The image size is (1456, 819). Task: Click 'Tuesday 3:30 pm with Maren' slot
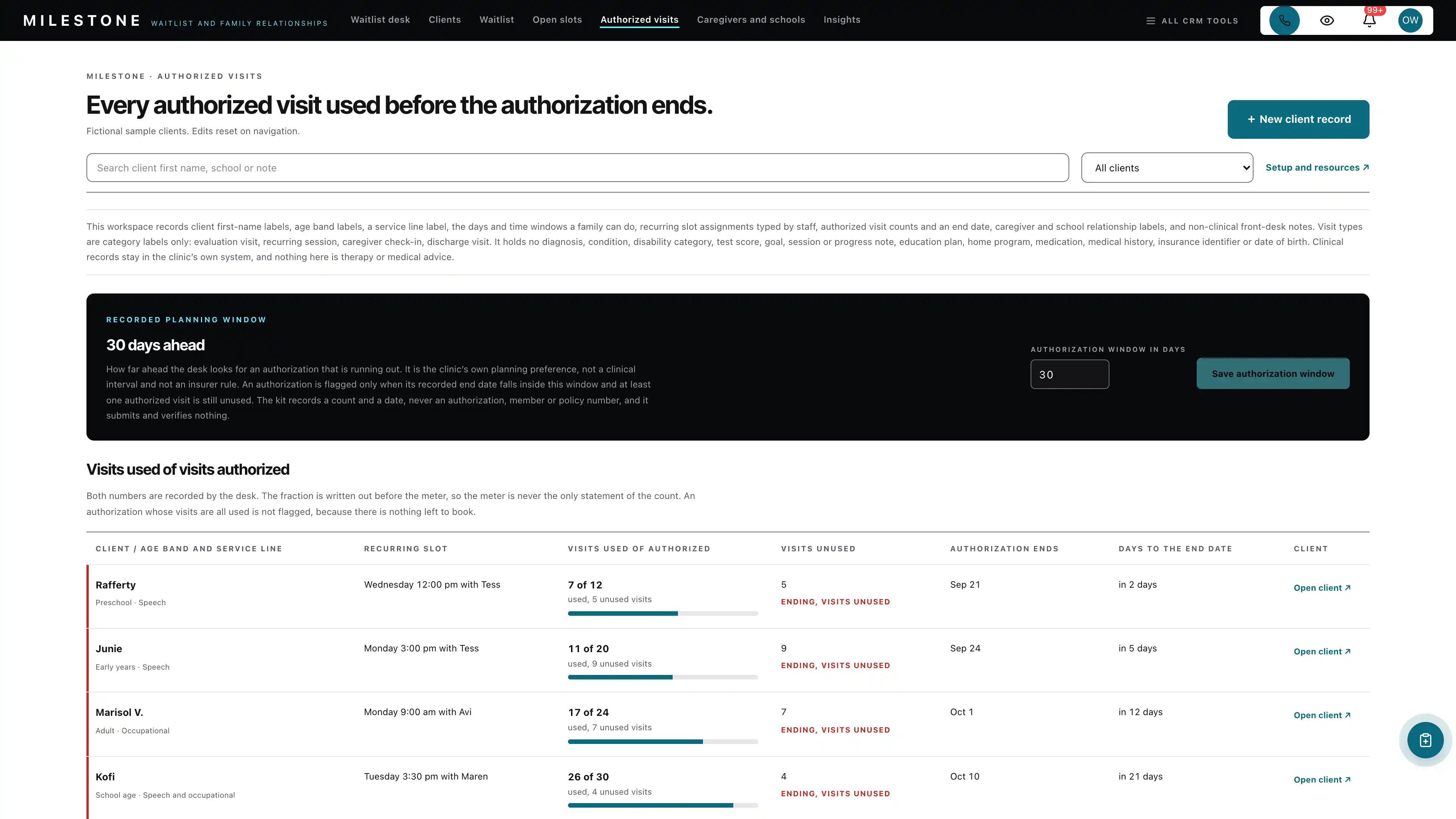pyautogui.click(x=425, y=777)
